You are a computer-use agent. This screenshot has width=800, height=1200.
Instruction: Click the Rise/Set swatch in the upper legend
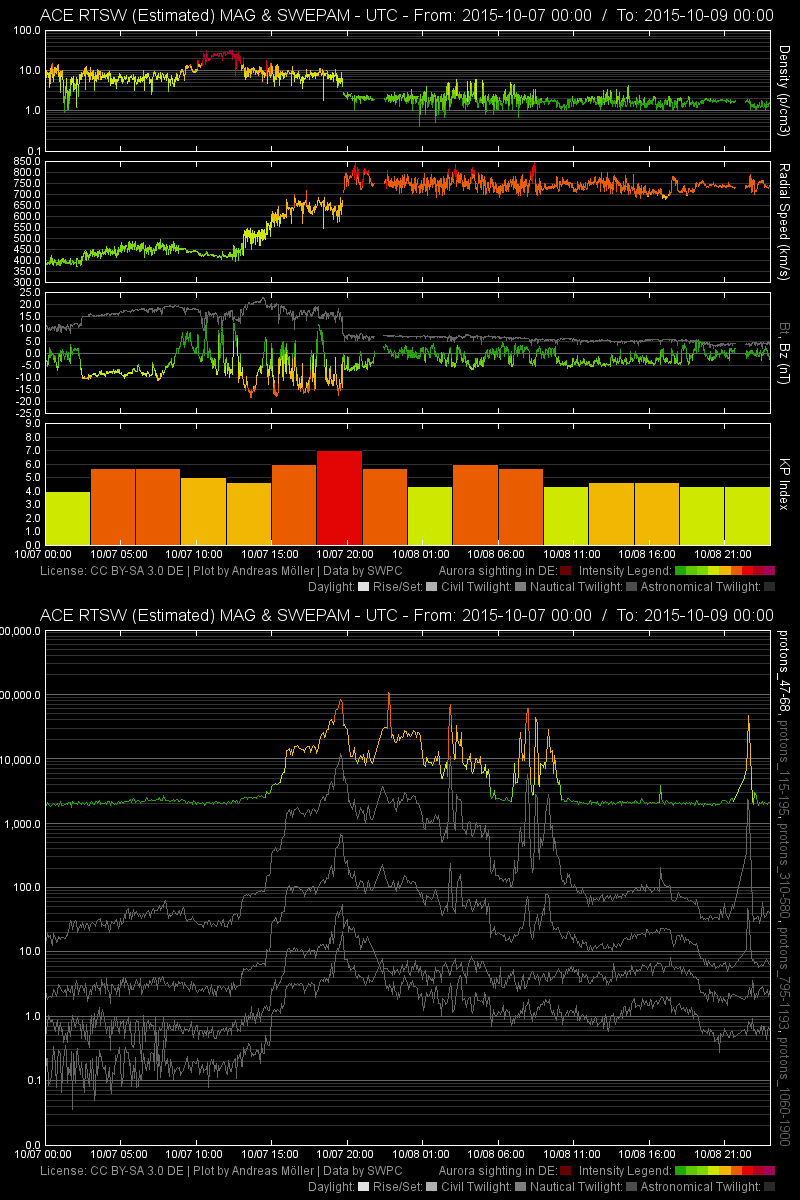432,587
